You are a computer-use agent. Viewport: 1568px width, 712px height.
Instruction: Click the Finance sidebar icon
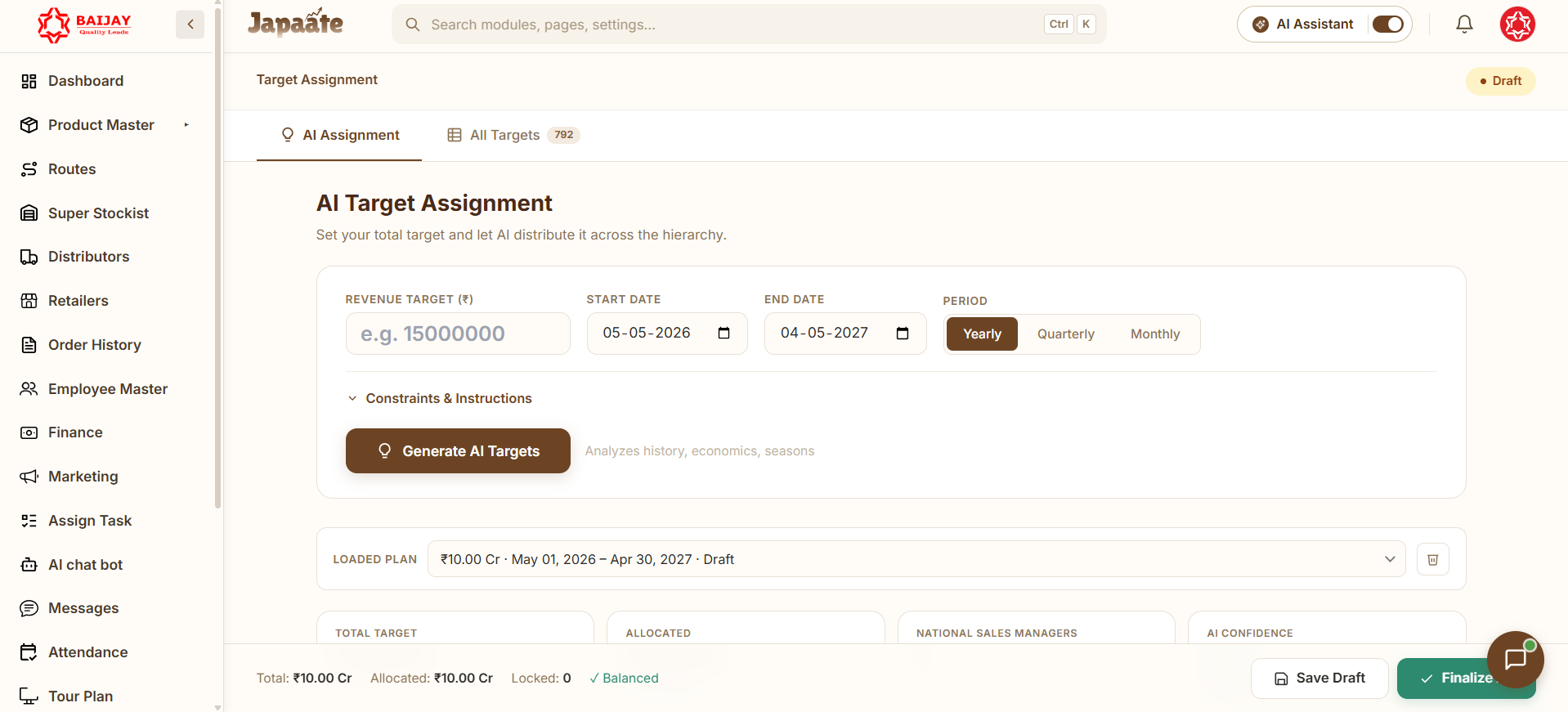[29, 432]
